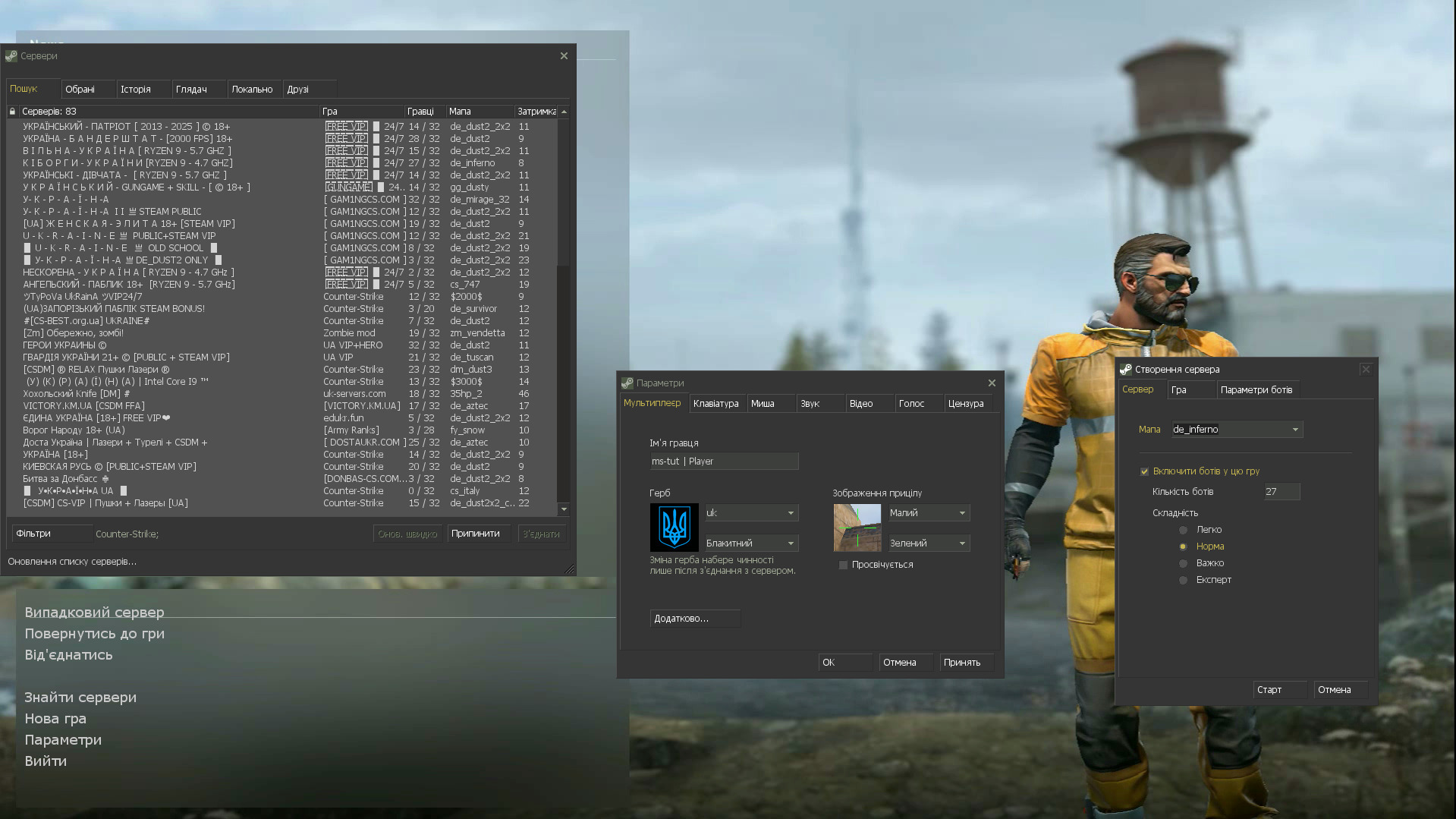Toggle Включити ботів у цю гру checkbox

pyautogui.click(x=1144, y=471)
